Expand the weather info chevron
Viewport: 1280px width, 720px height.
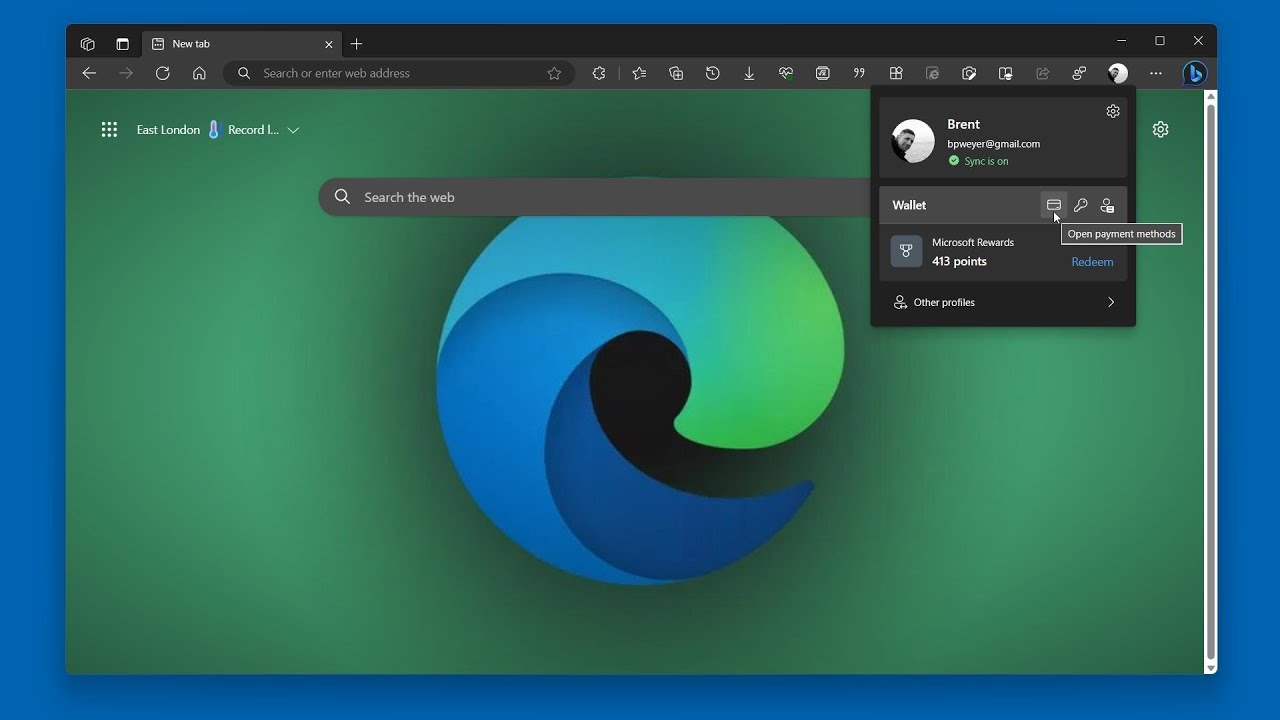coord(293,130)
